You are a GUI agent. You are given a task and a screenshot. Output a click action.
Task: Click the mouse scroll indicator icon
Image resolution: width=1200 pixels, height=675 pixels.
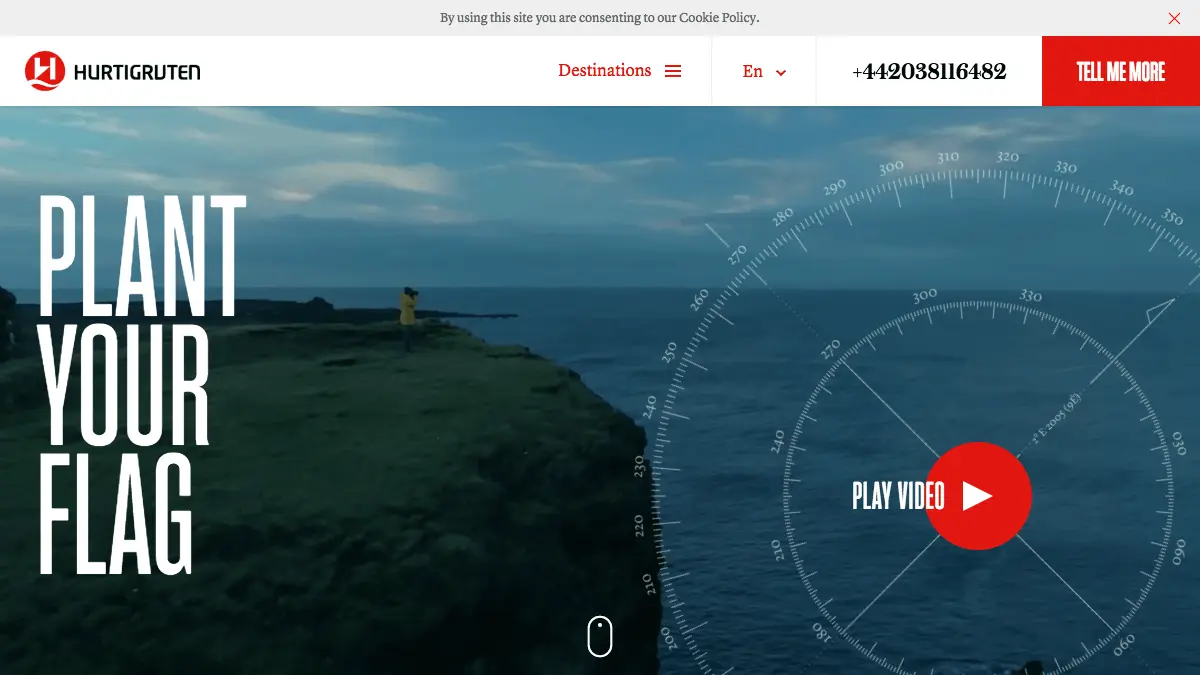[600, 636]
